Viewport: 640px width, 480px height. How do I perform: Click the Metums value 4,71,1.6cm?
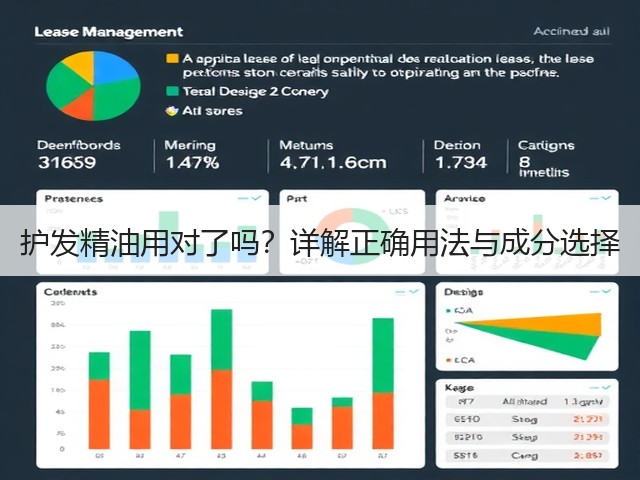333,163
